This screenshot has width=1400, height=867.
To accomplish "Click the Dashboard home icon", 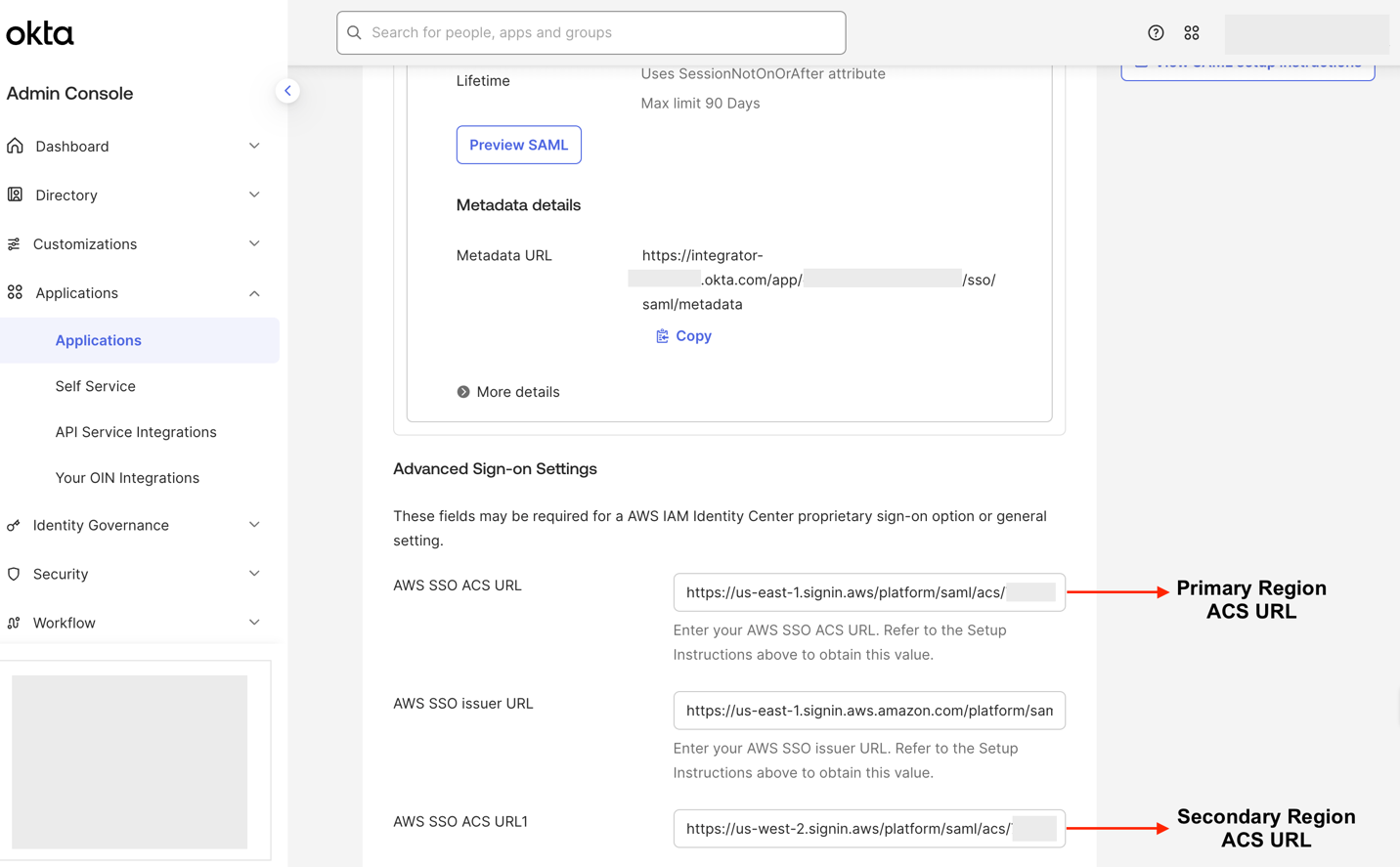I will (x=15, y=146).
